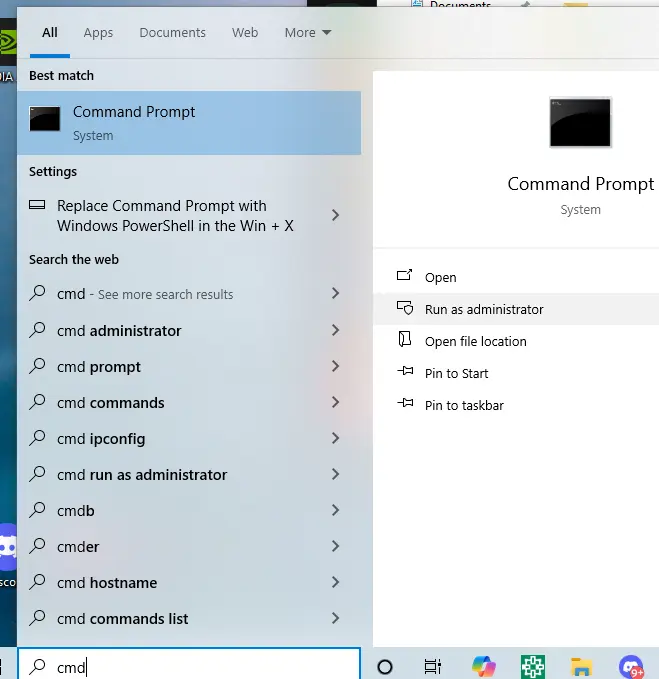Click Open in the Command Prompt panel
659x679 pixels.
tap(516, 277)
